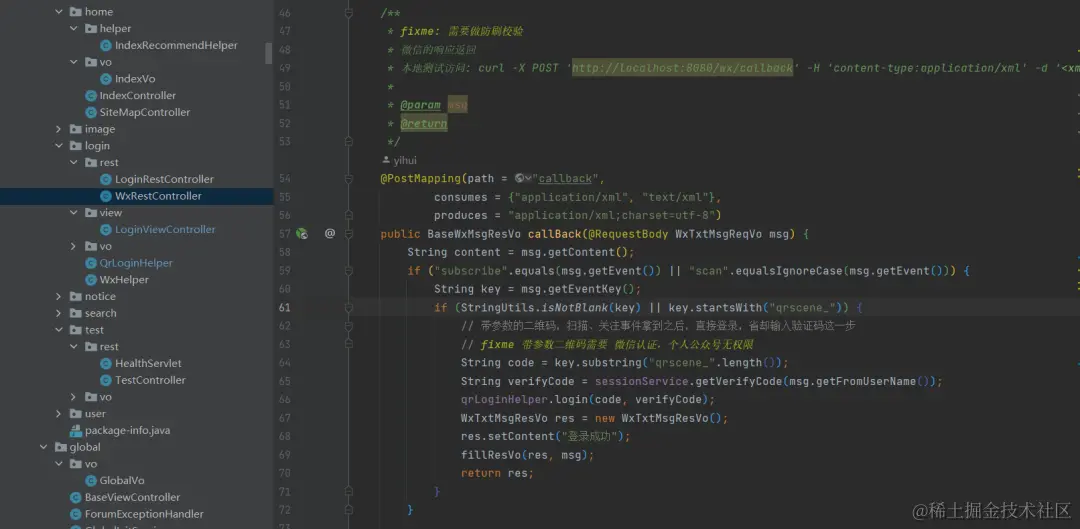Click the user package folder icon
1080x529 pixels.
(75, 413)
